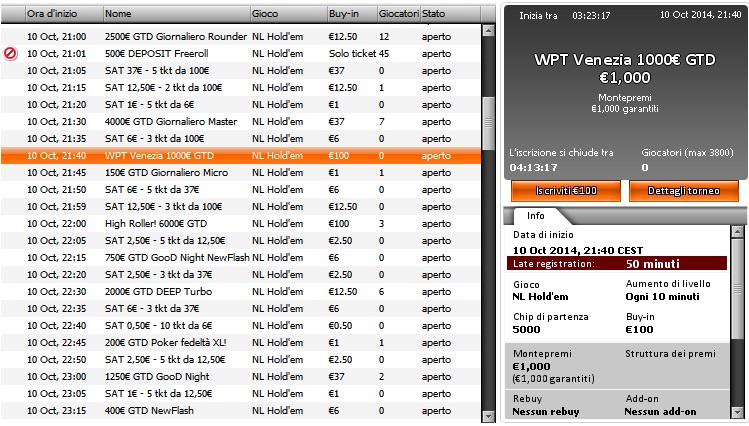Click tournament list scrollbar up arrow
Screen dimensions: 749x426
488,31
